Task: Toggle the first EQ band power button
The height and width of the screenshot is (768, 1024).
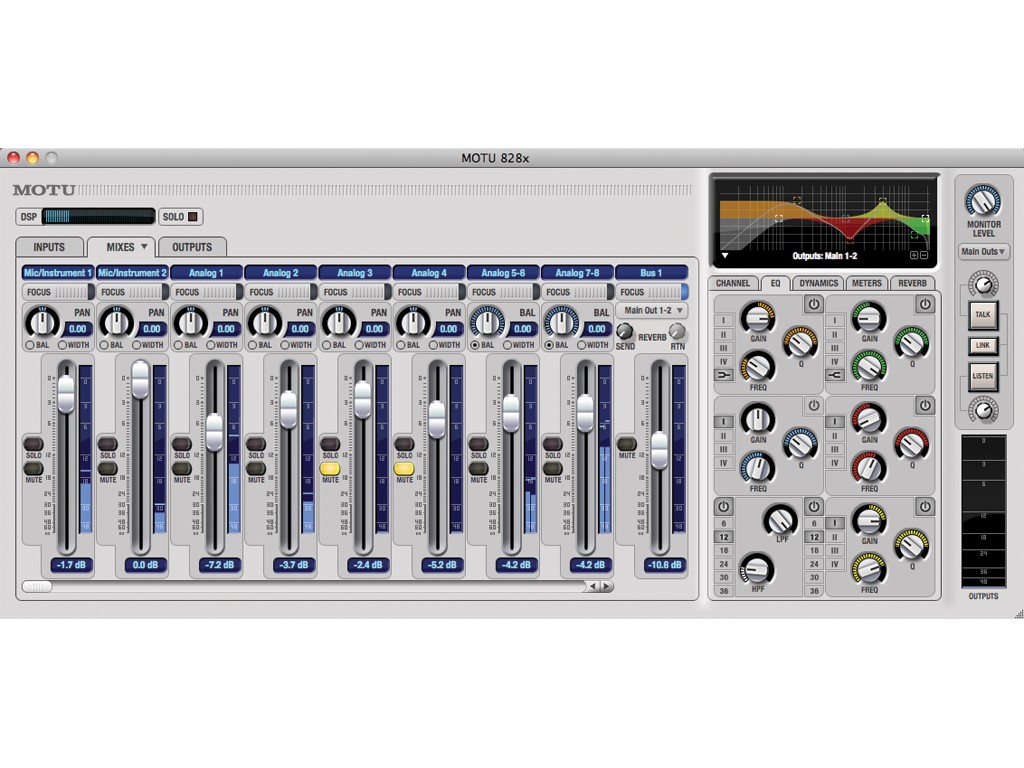Action: pyautogui.click(x=813, y=304)
